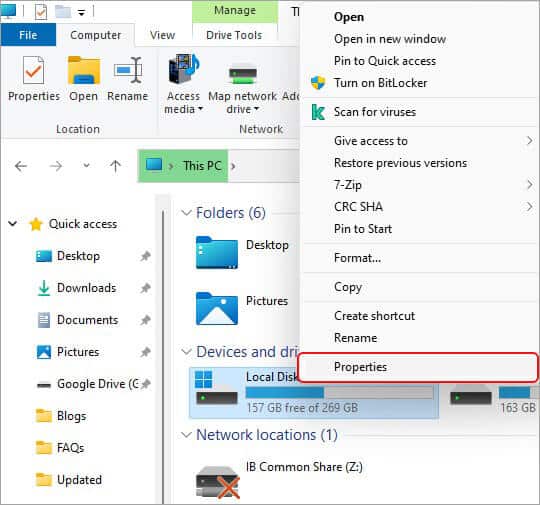This screenshot has width=540, height=505.
Task: Open the File menu button
Action: pyautogui.click(x=28, y=35)
